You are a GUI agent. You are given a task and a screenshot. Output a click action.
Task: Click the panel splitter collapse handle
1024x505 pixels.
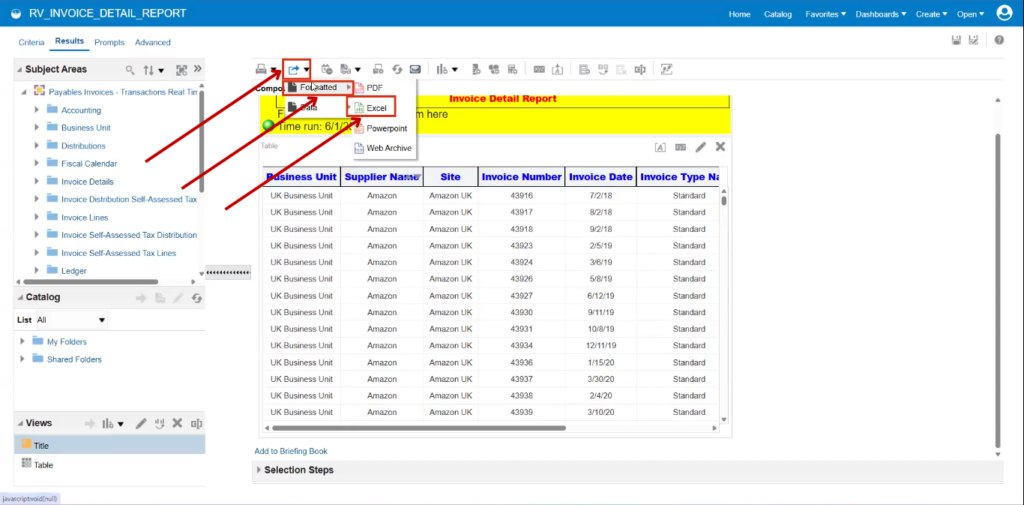(x=228, y=272)
